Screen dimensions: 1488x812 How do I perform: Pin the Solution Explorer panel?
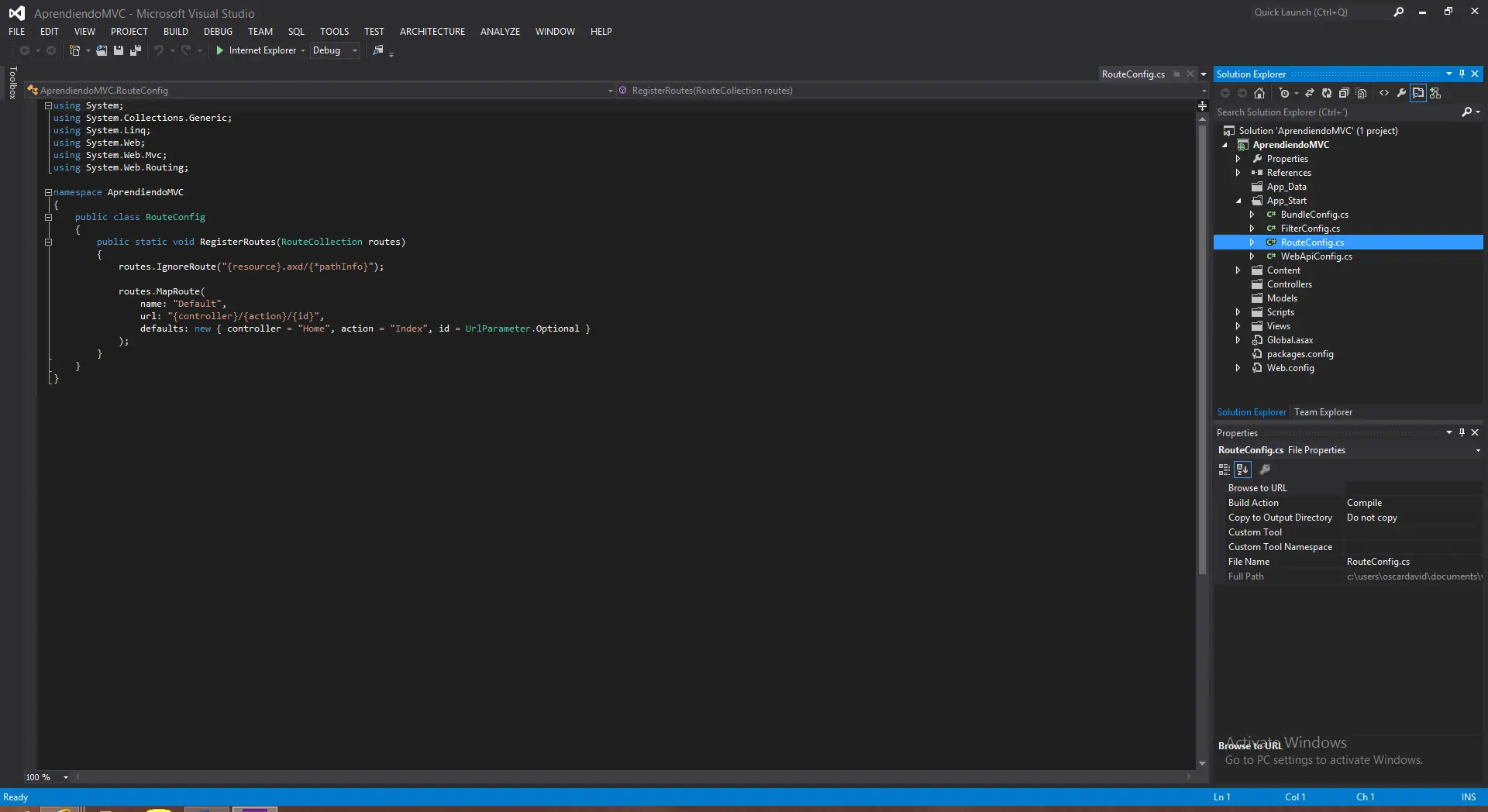pyautogui.click(x=1462, y=74)
